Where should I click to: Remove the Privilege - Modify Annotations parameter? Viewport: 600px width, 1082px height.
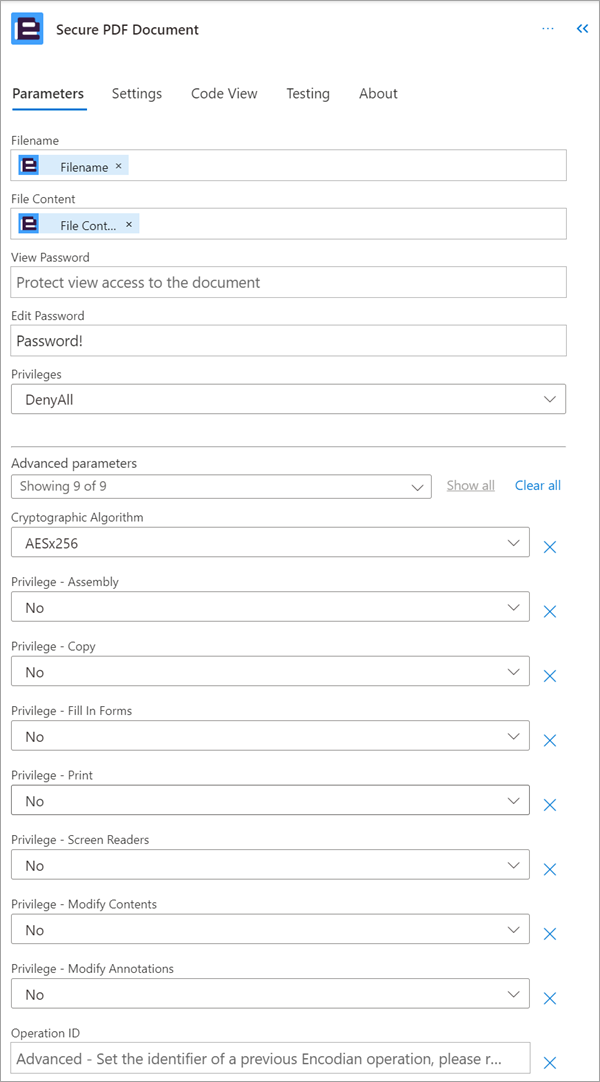tap(550, 998)
